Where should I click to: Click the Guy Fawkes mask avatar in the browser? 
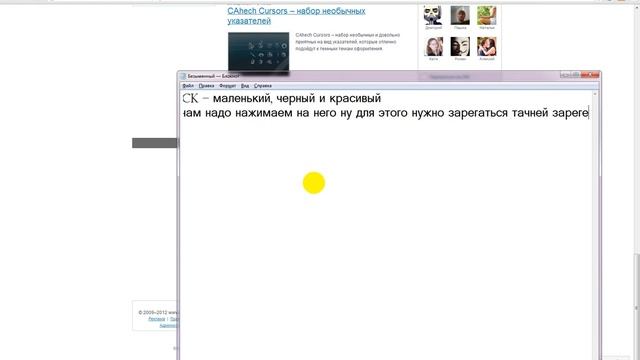click(x=460, y=46)
